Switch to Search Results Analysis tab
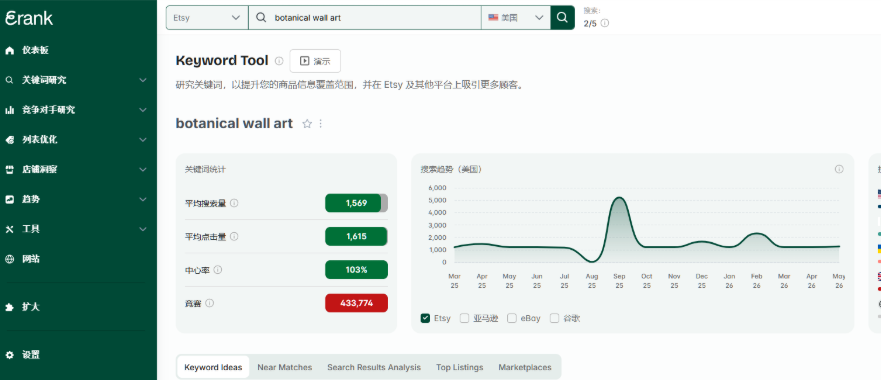 coord(374,367)
